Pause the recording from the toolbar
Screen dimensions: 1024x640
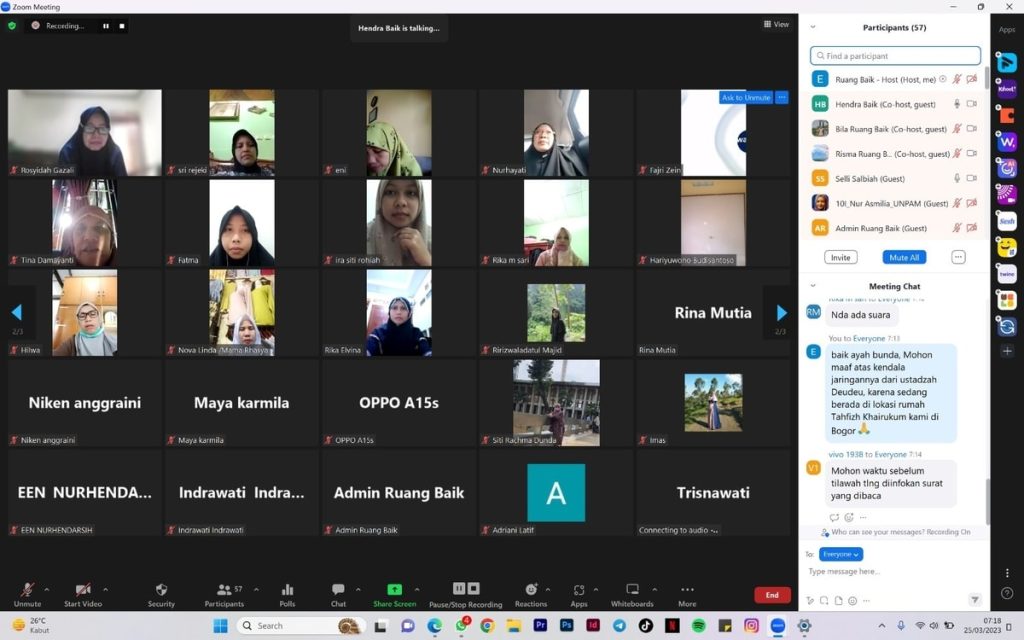[x=459, y=588]
